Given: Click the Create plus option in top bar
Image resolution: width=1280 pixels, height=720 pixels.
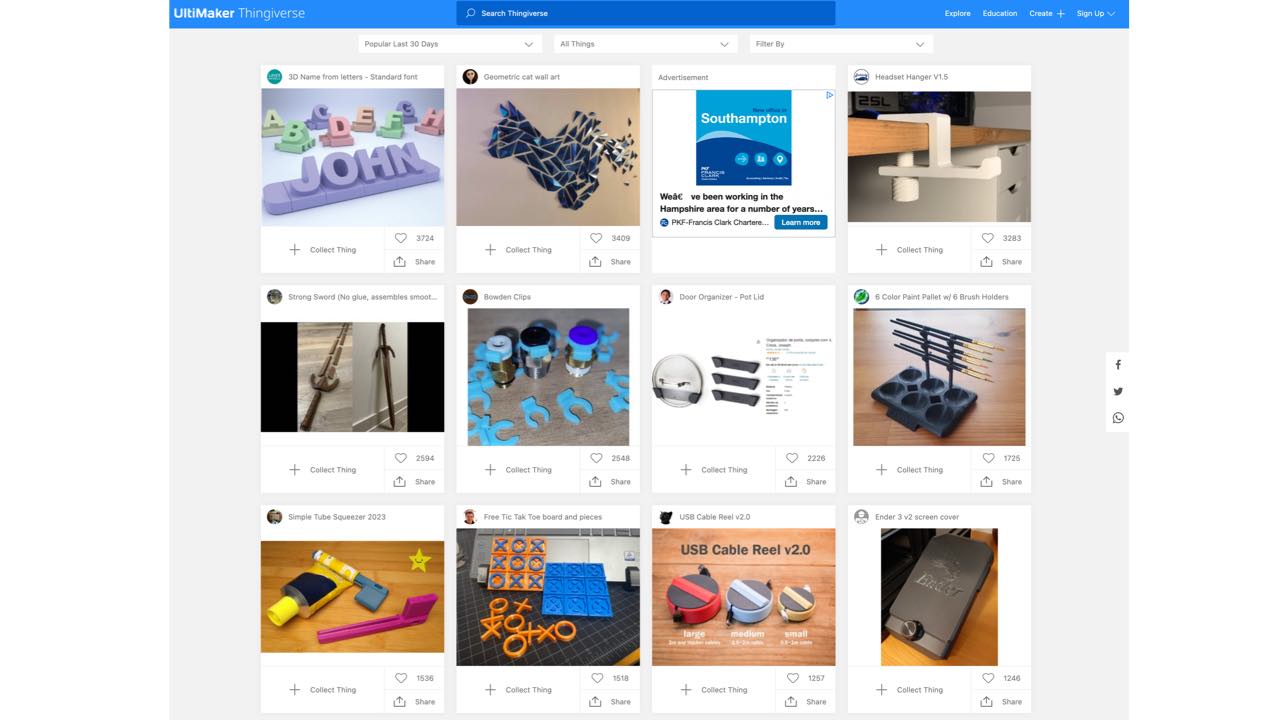Looking at the screenshot, I should (x=1047, y=13).
